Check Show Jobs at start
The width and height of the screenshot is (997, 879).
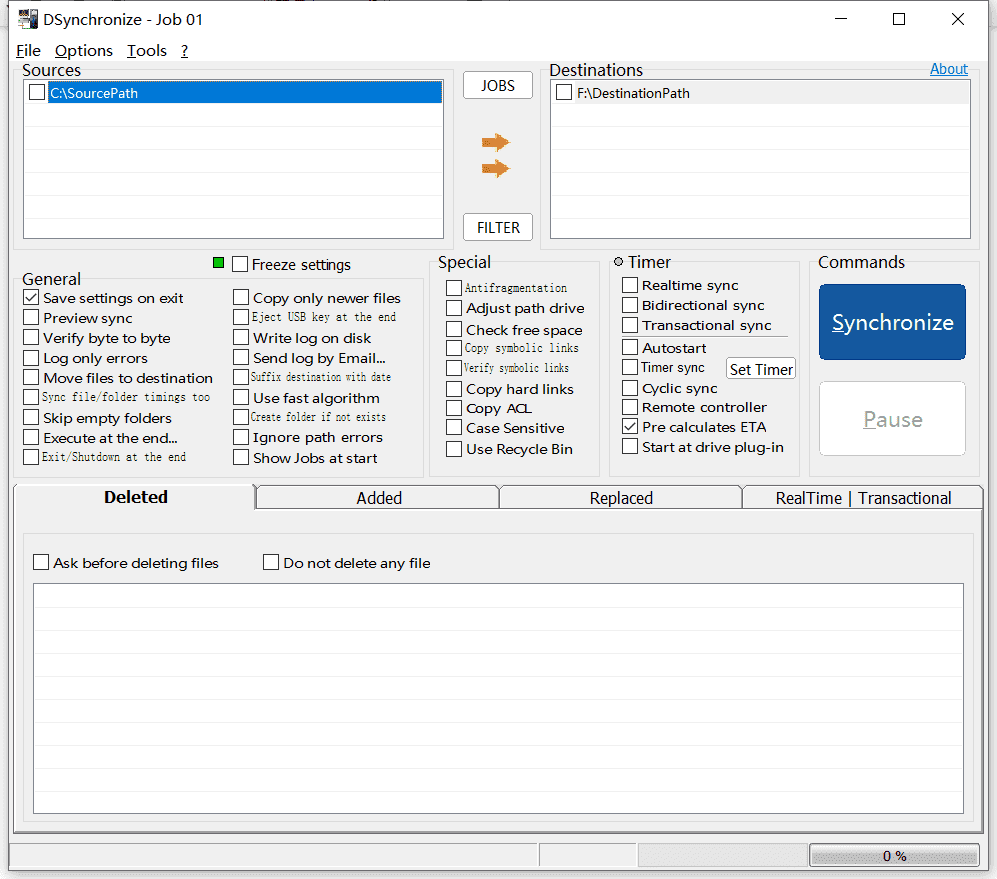click(241, 457)
